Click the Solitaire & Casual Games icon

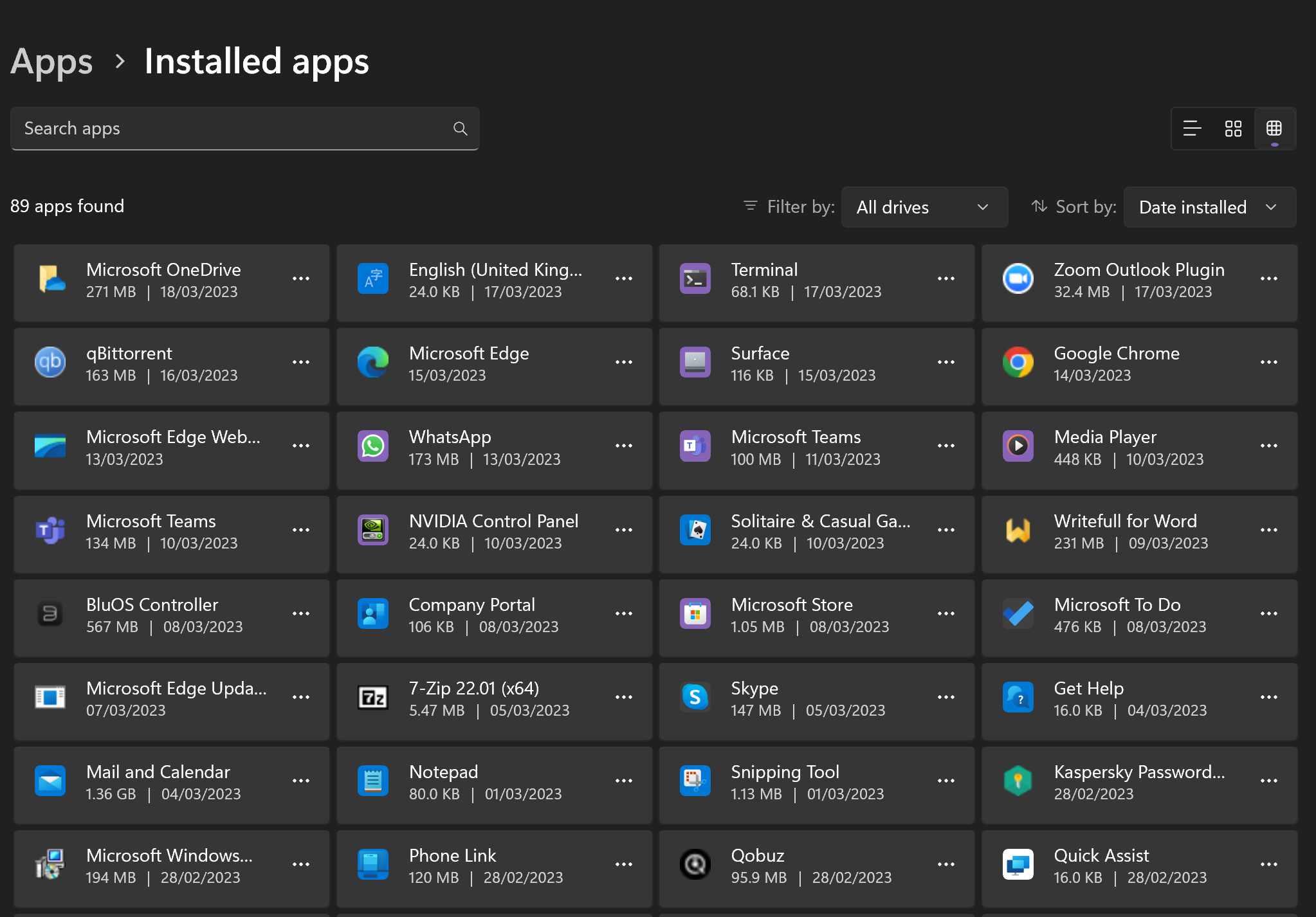pyautogui.click(x=695, y=531)
